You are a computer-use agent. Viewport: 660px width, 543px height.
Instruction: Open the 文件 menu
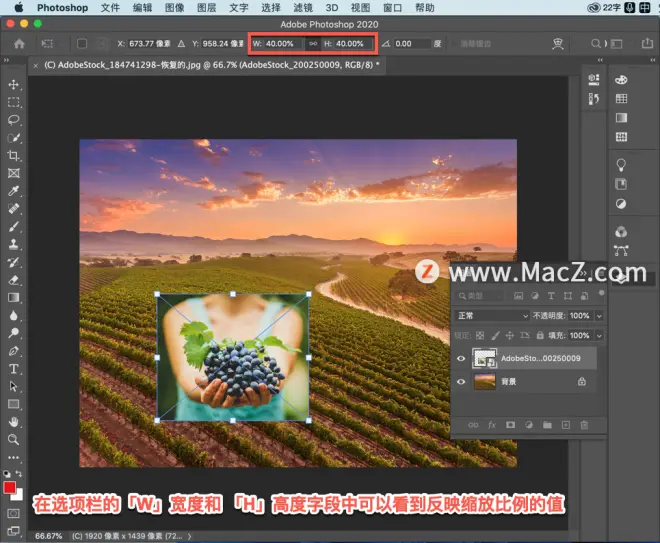tap(110, 8)
